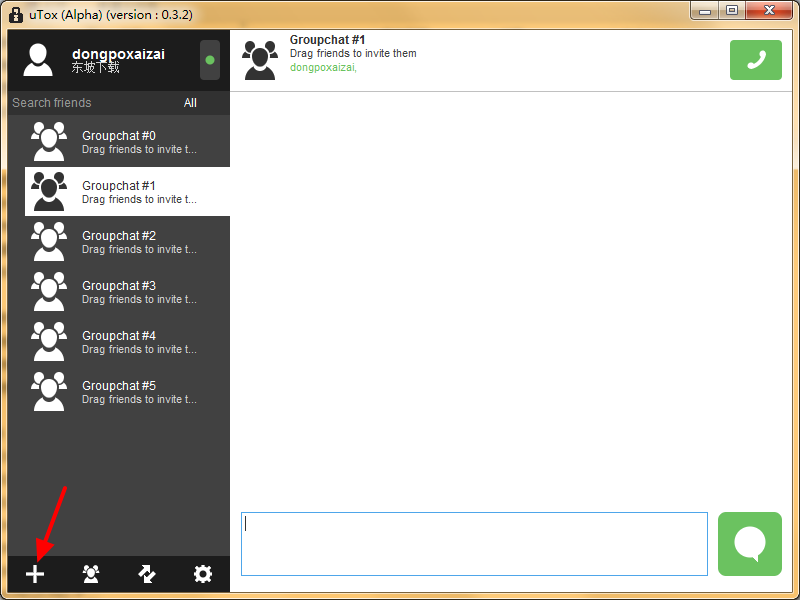Select Groupchat #0 in the list
Screen dimensions: 800x600
[118, 141]
